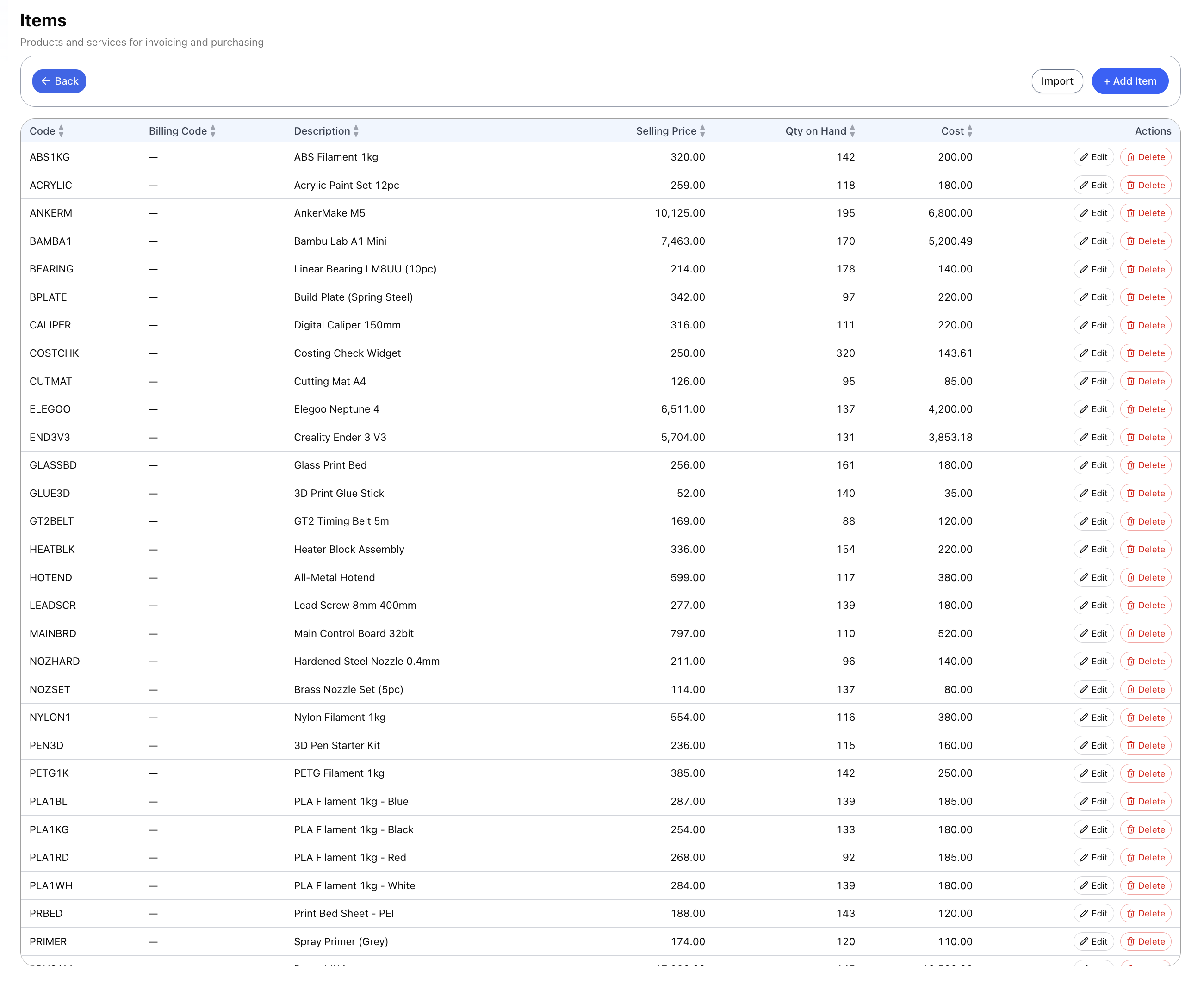This screenshot has width=1204, height=990.
Task: Edit the ABS1KG item
Action: (1093, 157)
